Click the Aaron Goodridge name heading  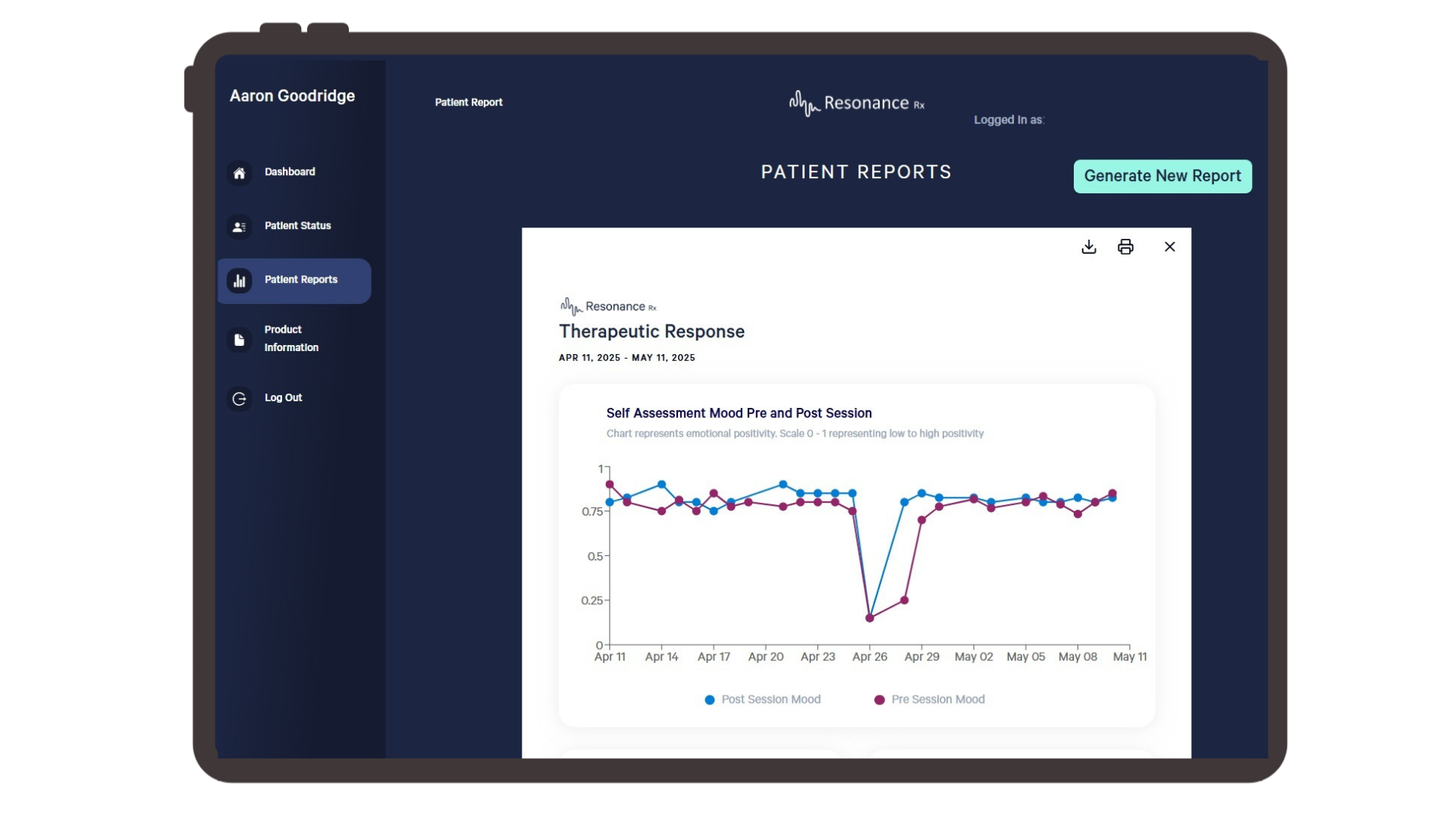coord(292,96)
